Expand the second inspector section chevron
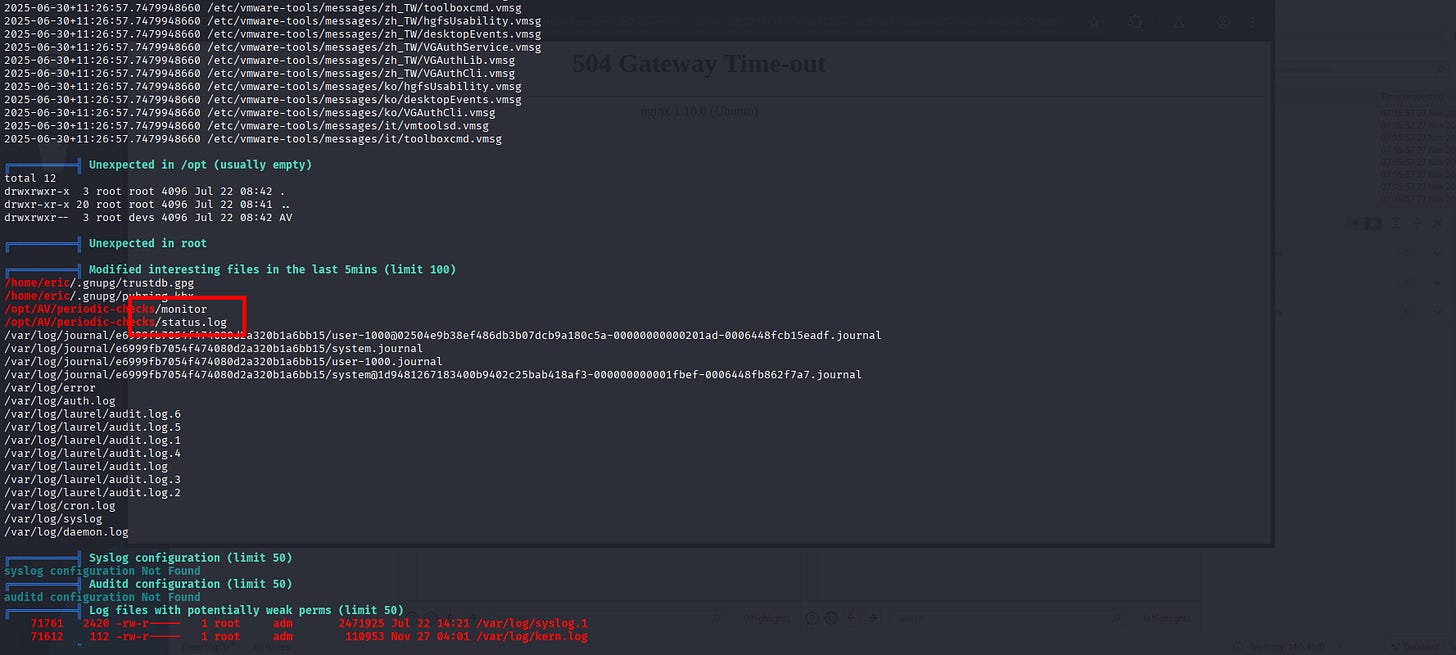 [1435, 283]
